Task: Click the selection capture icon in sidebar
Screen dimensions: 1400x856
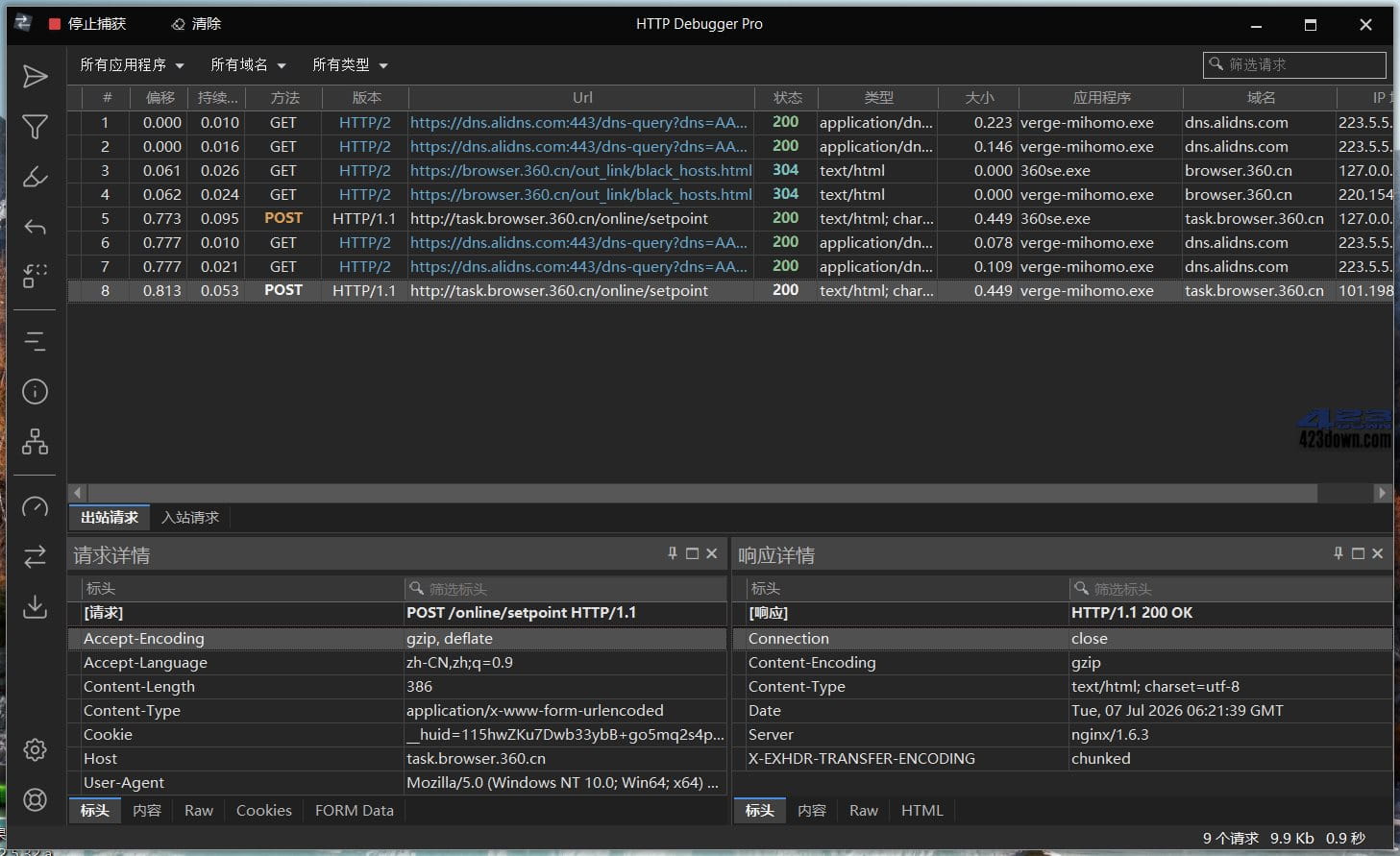Action: coord(36,277)
